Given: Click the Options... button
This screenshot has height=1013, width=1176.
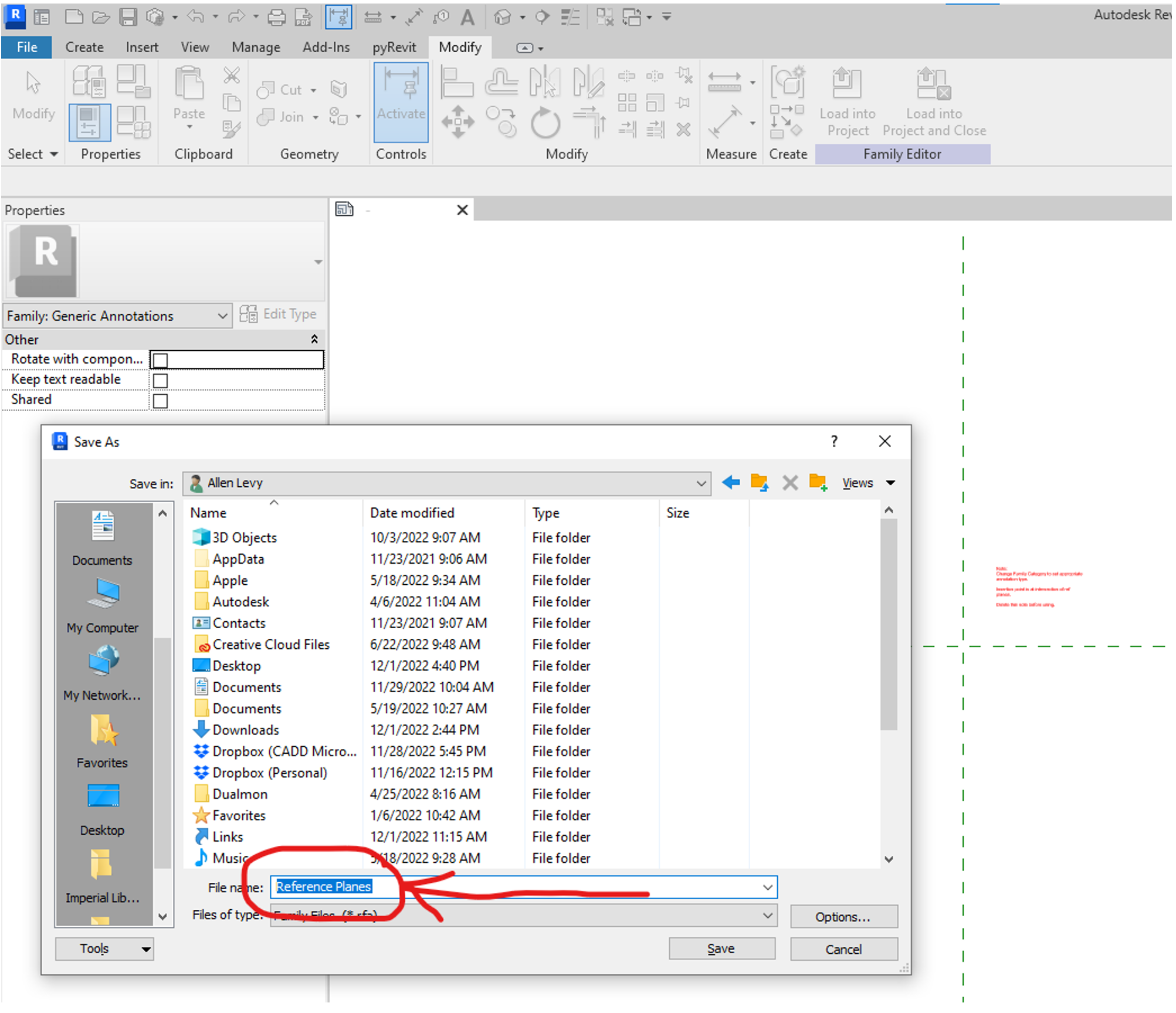Looking at the screenshot, I should coord(844,917).
